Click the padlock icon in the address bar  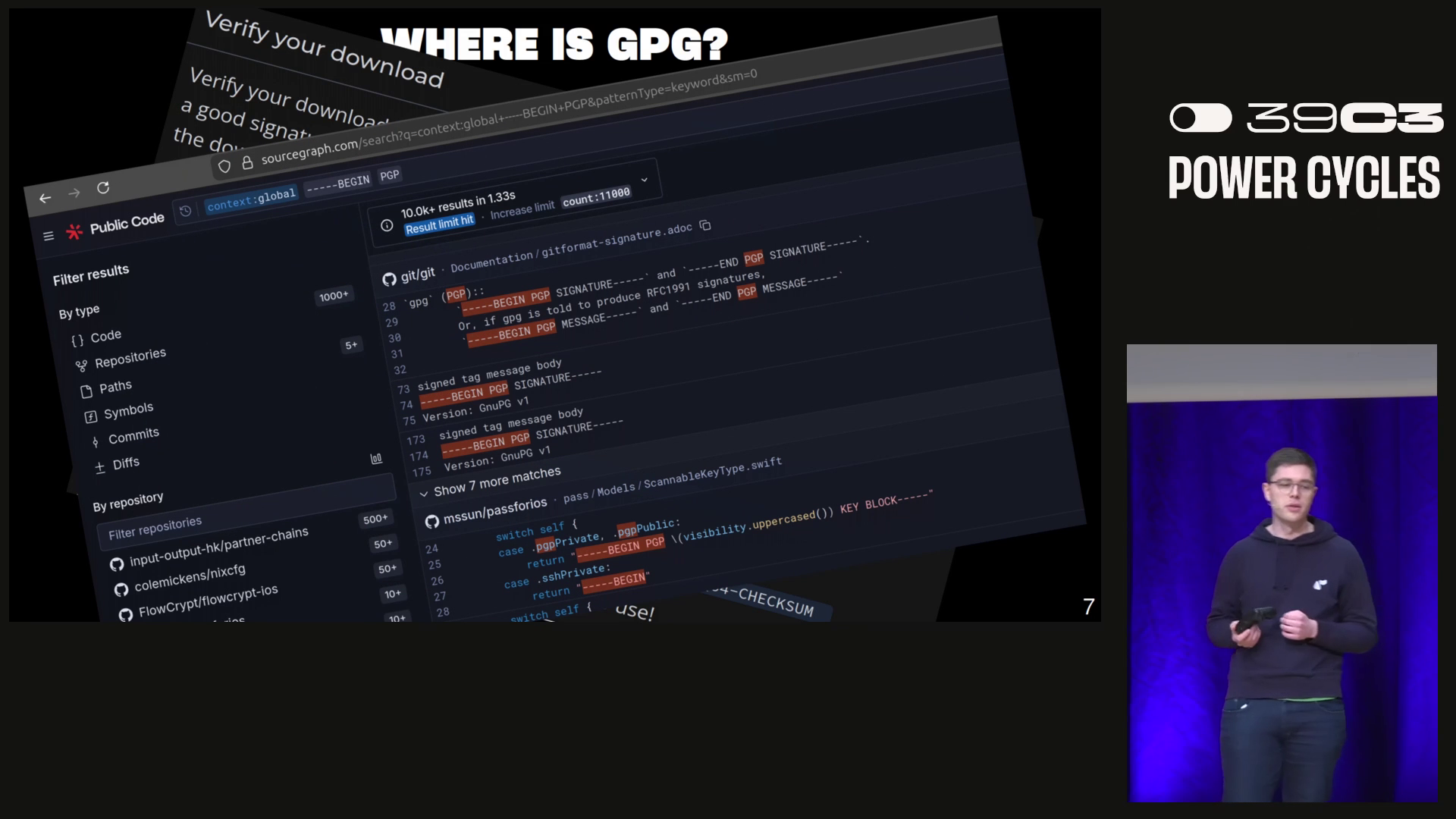click(247, 162)
